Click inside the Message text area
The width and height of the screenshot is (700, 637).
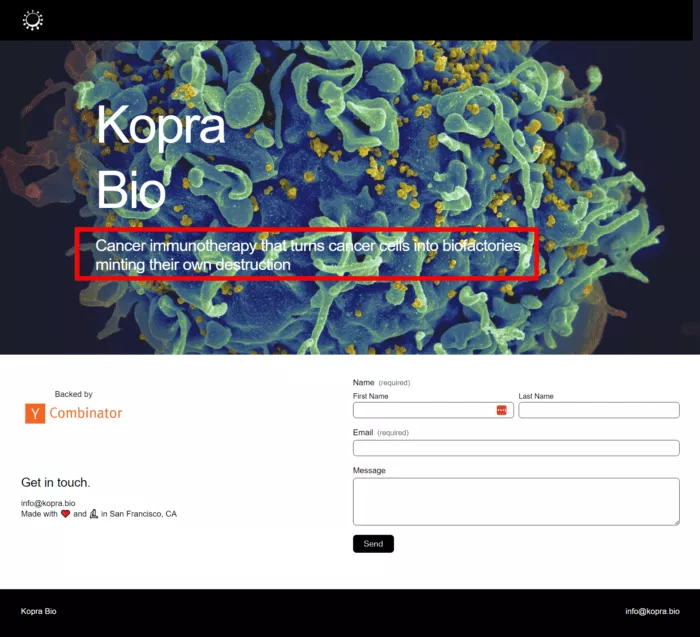pos(516,501)
